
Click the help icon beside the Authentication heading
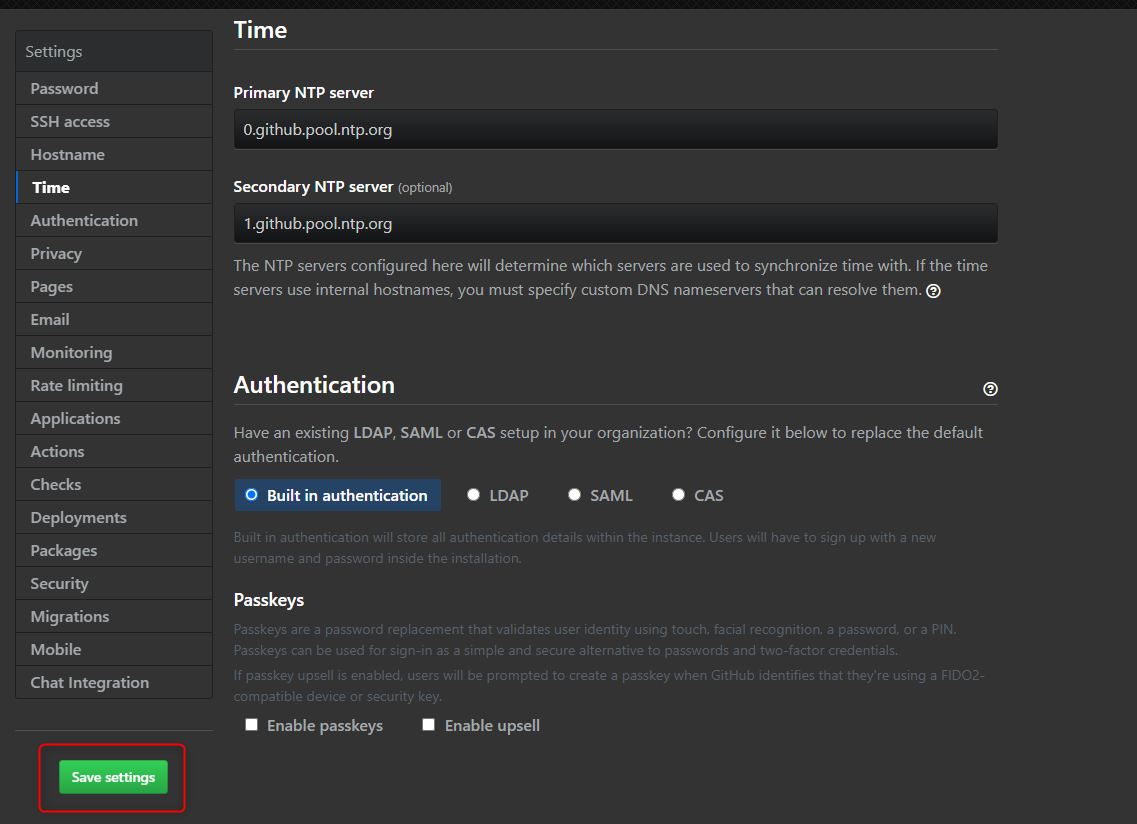[990, 389]
